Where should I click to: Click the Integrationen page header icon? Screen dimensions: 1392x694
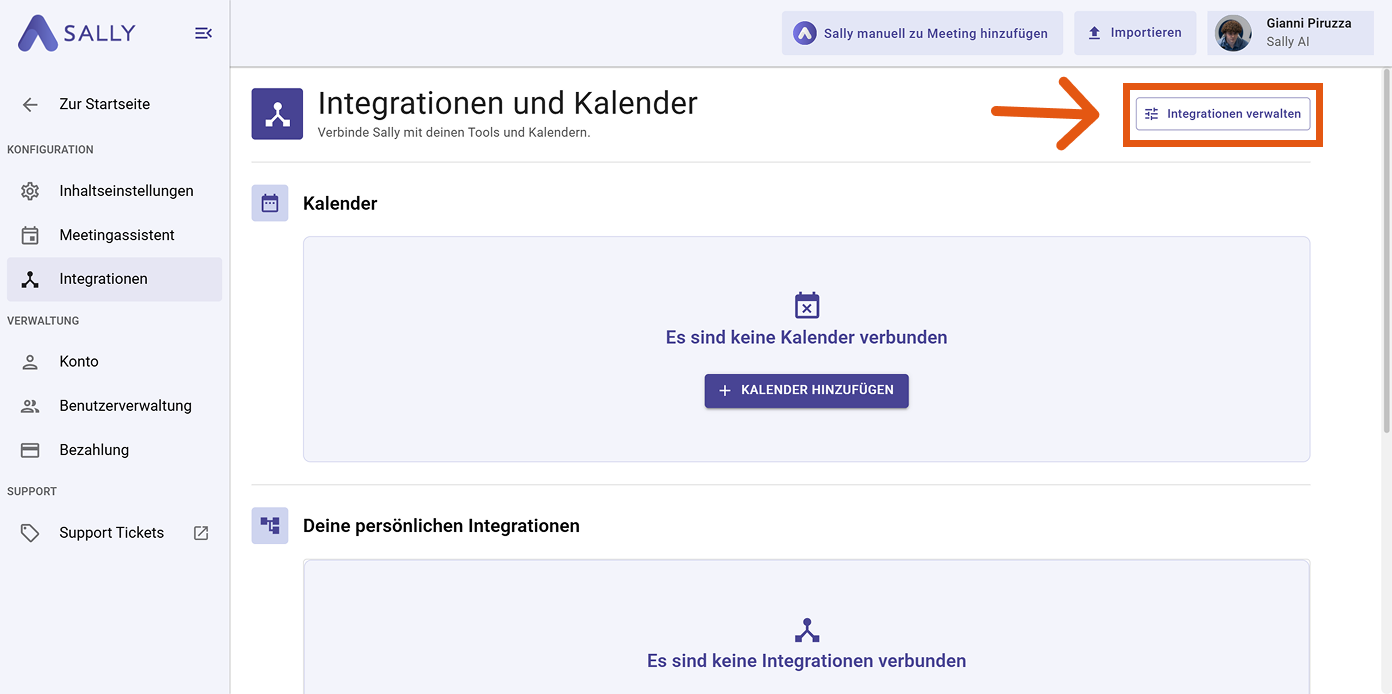tap(277, 114)
